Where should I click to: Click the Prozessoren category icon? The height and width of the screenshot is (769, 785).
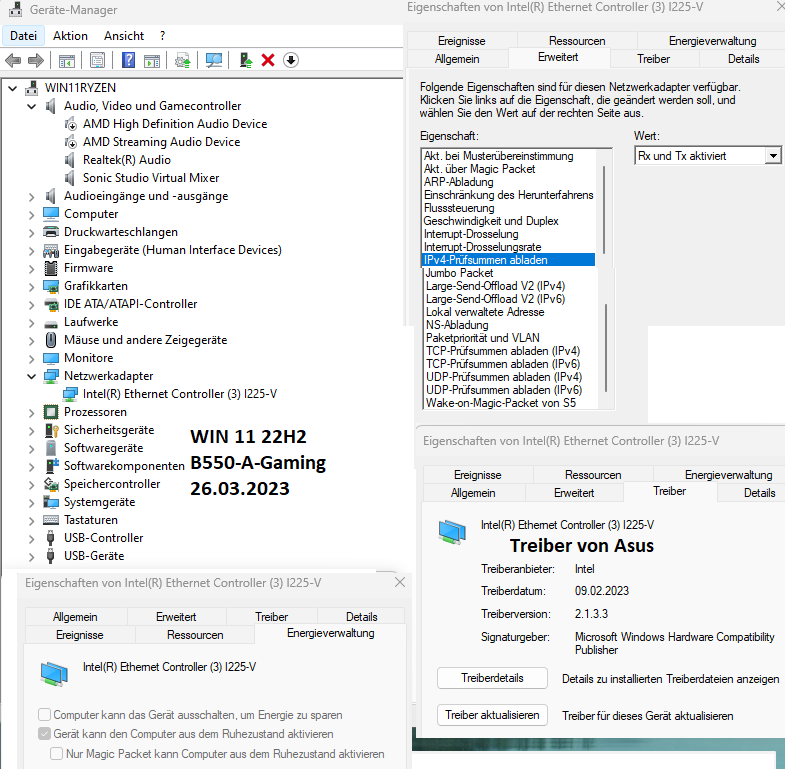pyautogui.click(x=51, y=412)
